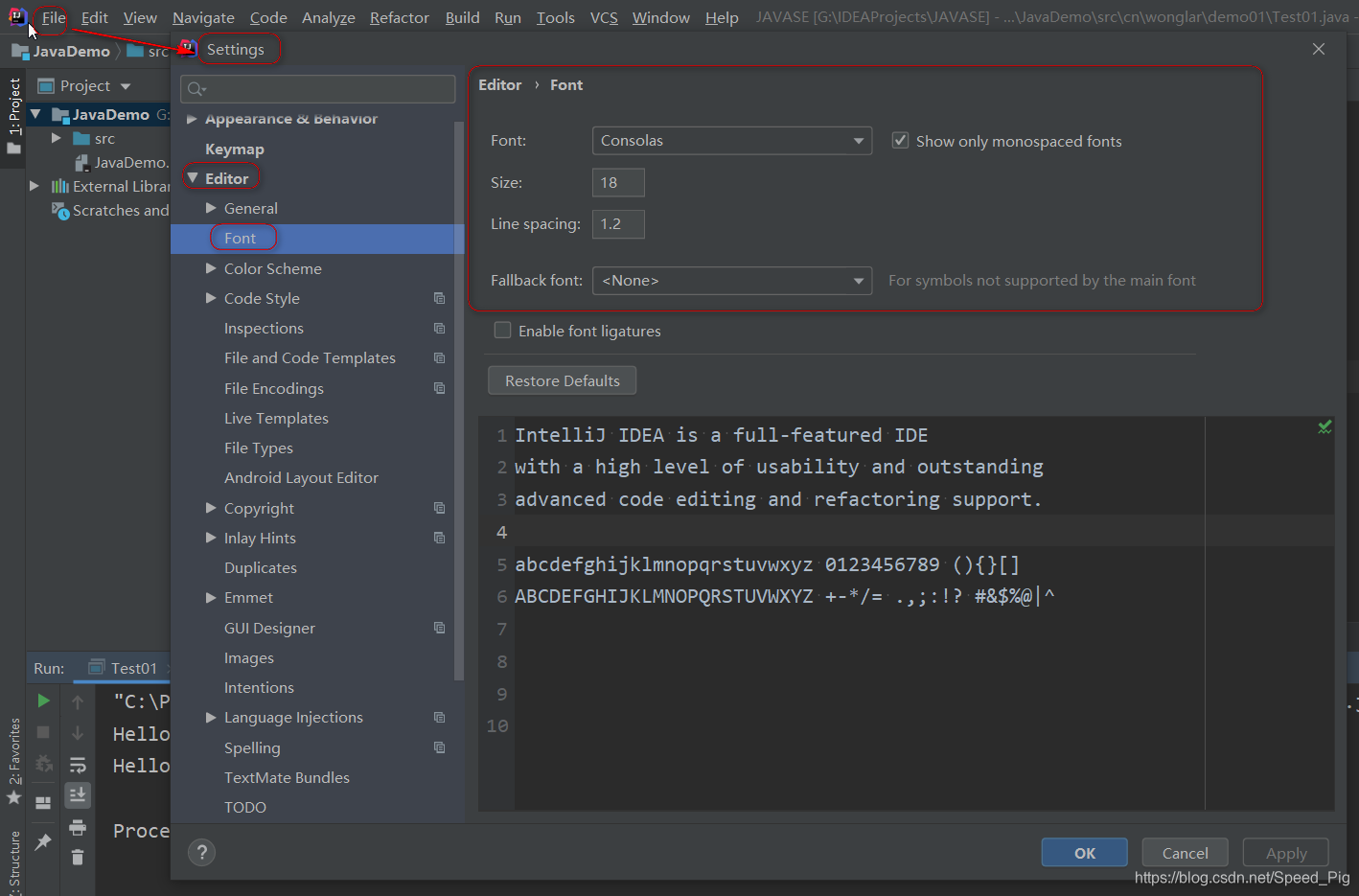Image resolution: width=1359 pixels, height=896 pixels.
Task: Pin the Run tab with pin icon
Action: pos(43,841)
